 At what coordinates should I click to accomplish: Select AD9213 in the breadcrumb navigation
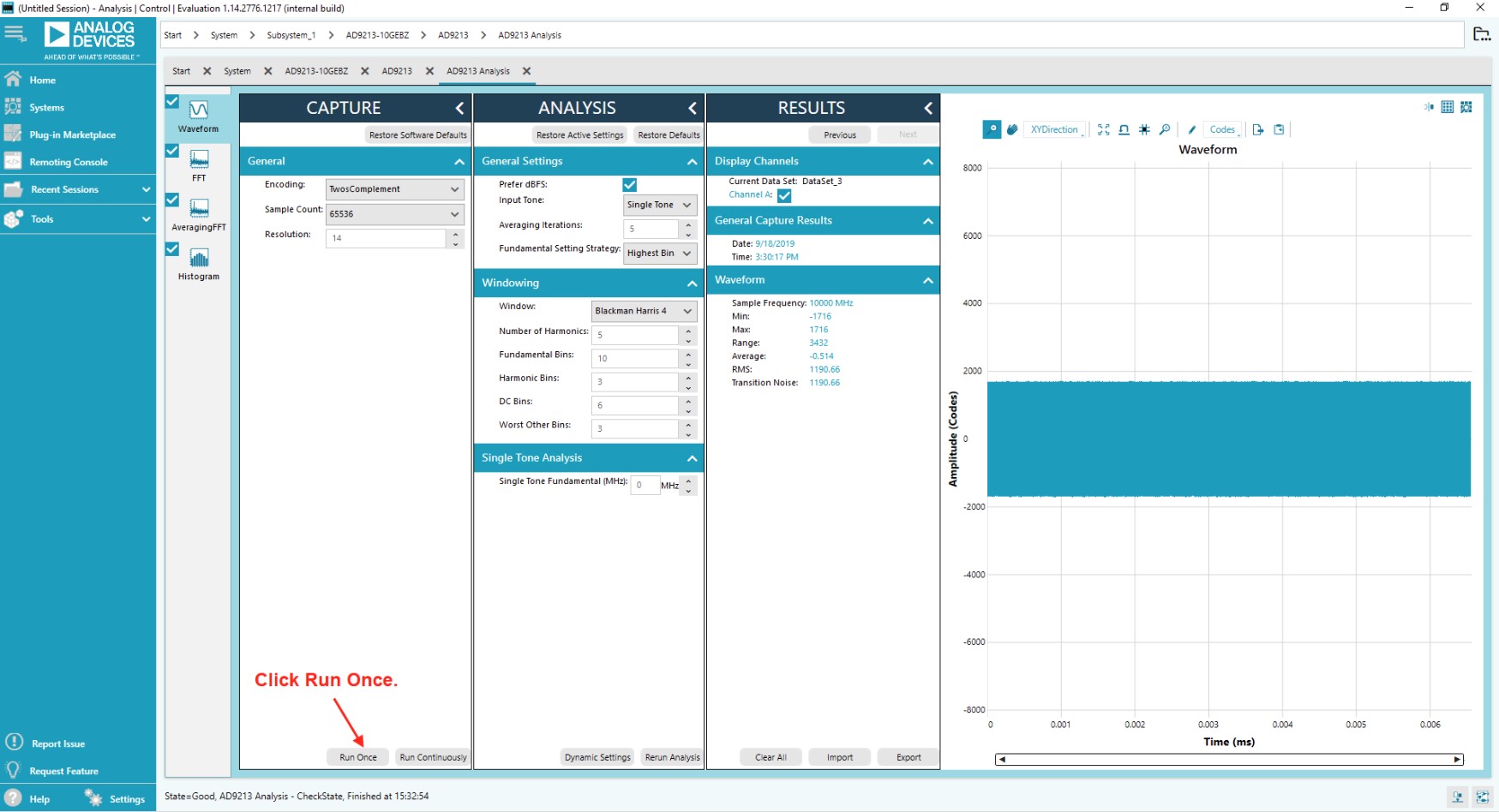[x=453, y=35]
